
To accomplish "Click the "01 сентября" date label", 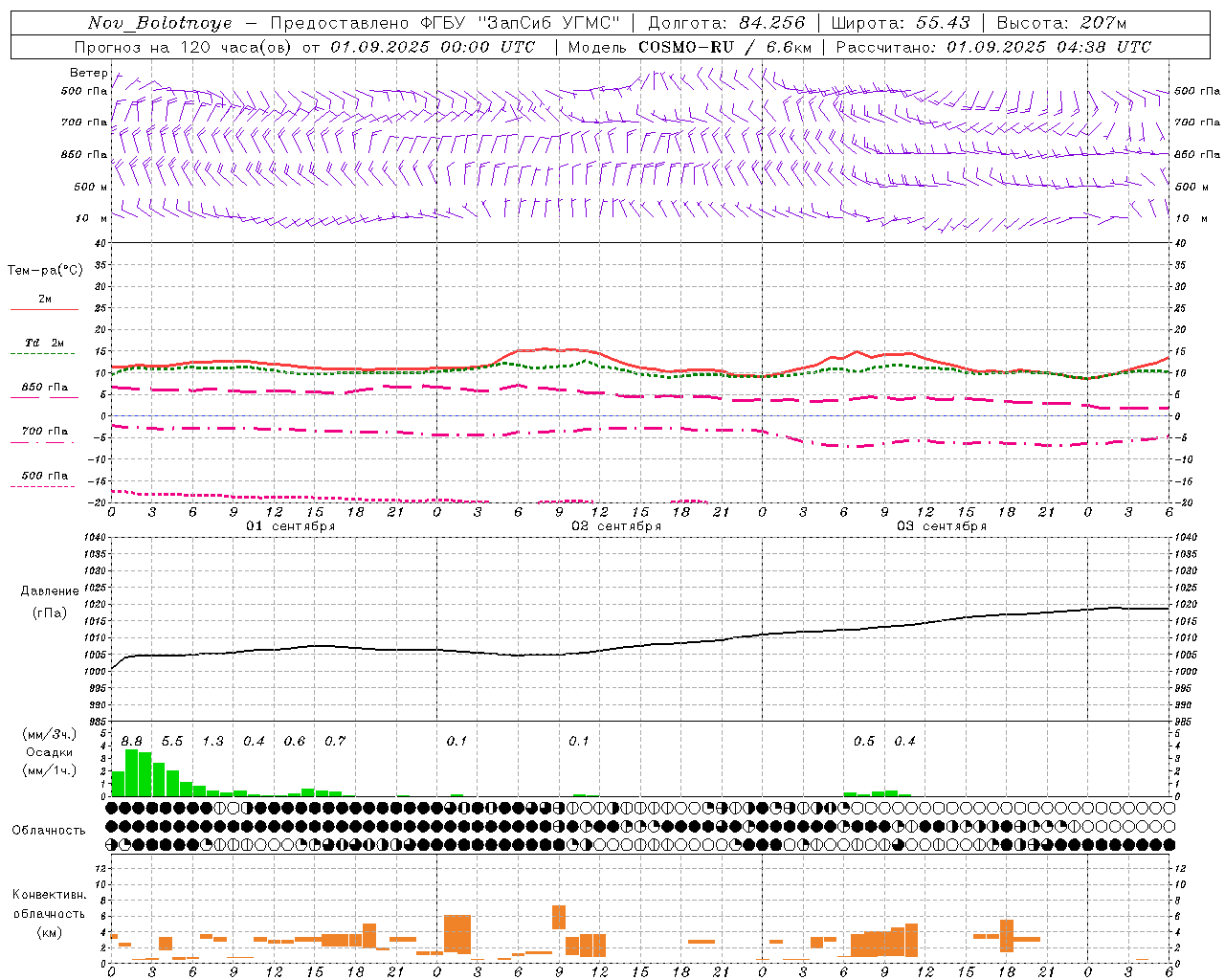I will [291, 526].
